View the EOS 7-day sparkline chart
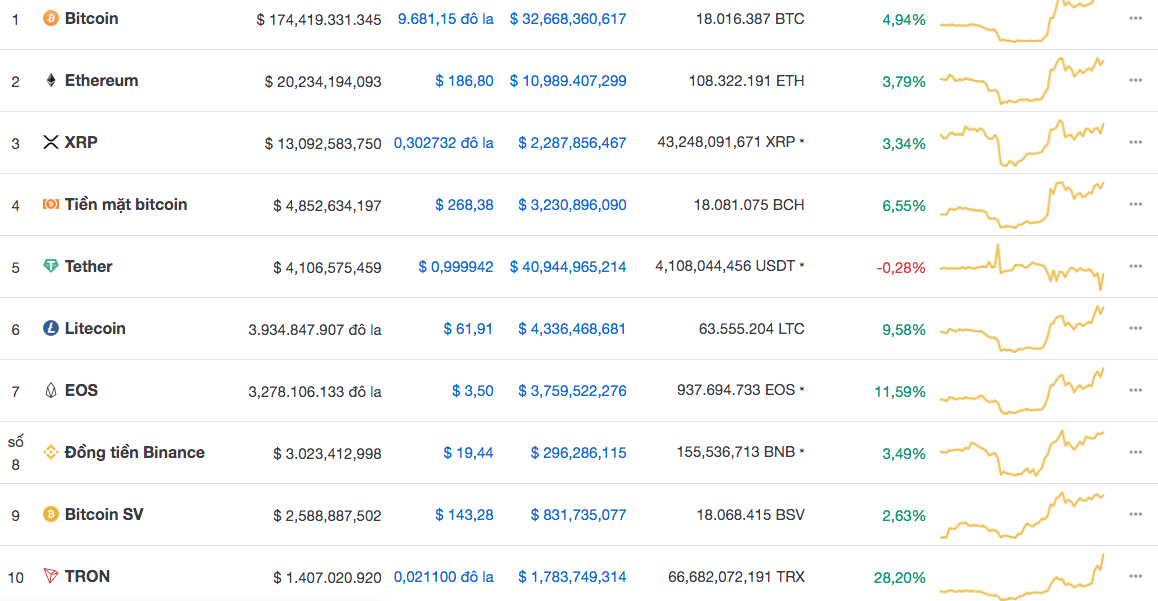1158x601 pixels. click(1022, 391)
